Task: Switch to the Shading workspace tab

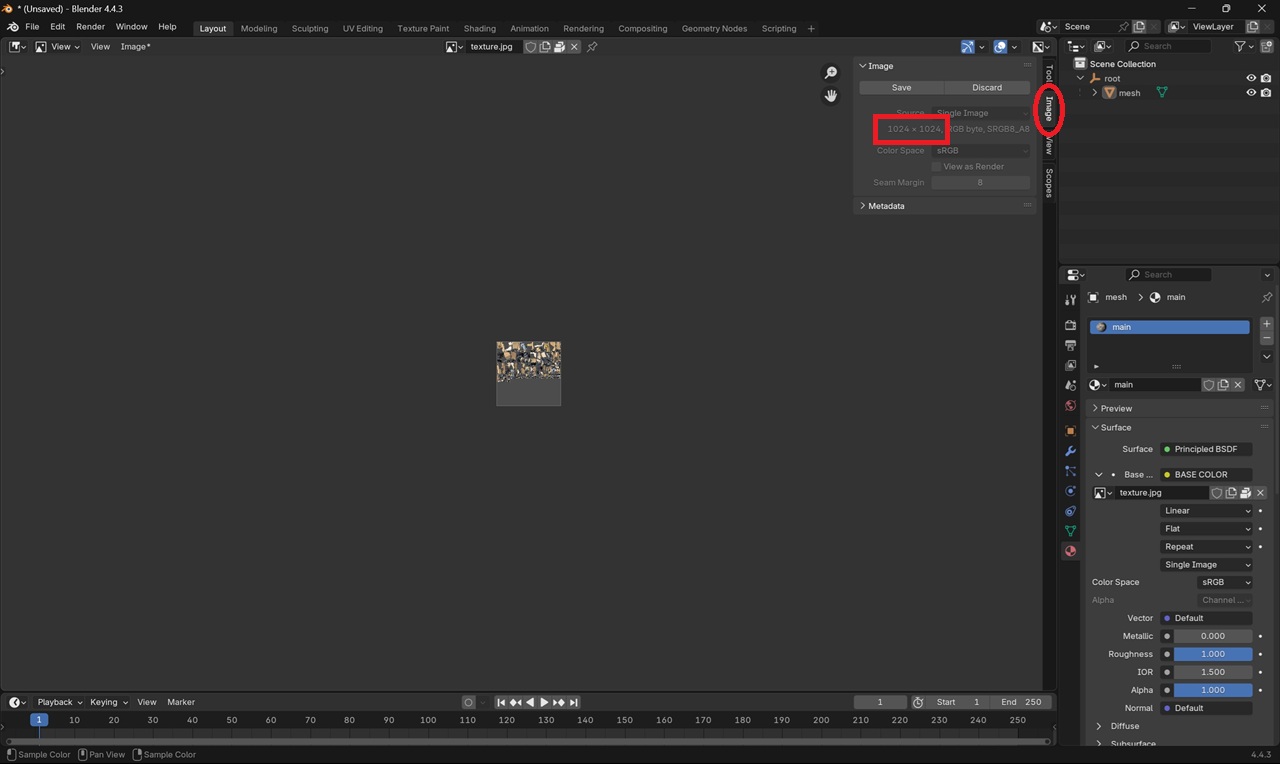Action: point(479,28)
